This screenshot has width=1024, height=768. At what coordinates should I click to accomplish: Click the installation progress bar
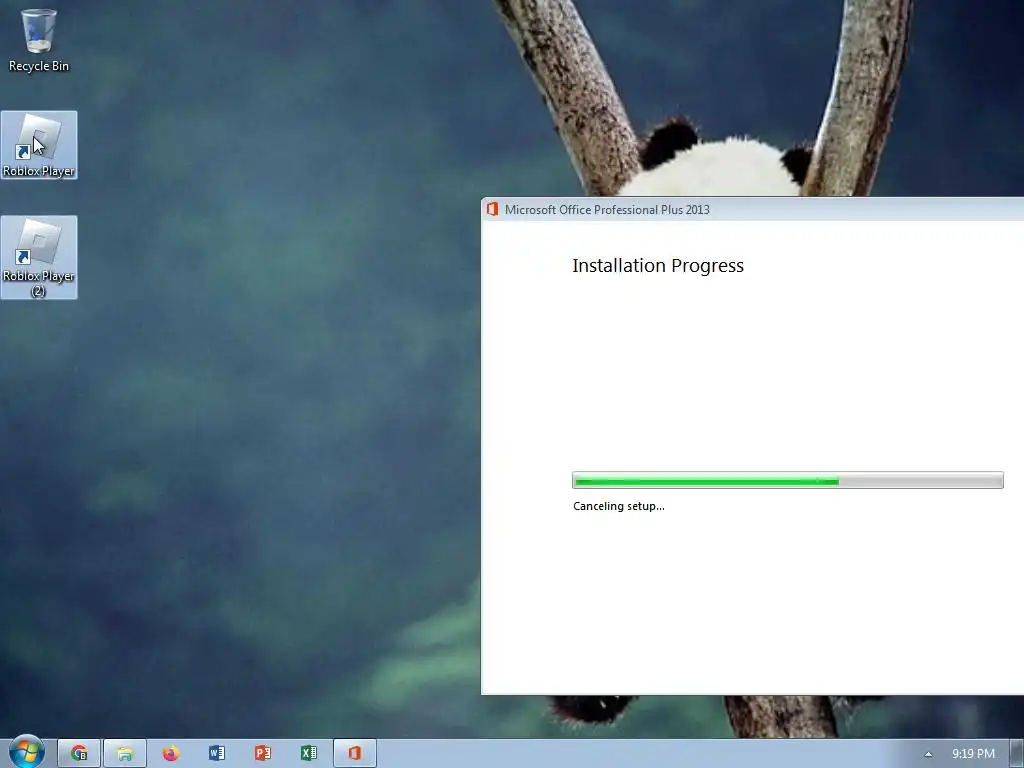(x=788, y=480)
